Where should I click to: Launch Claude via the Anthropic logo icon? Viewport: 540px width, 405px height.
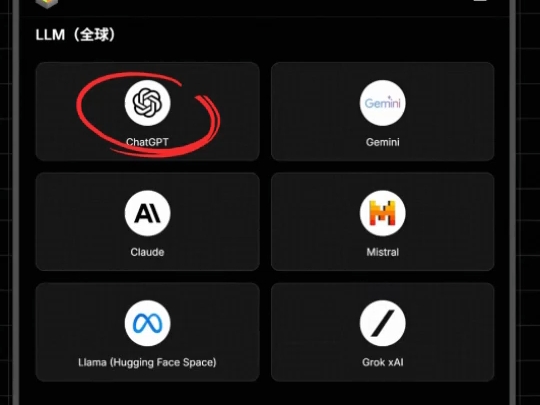pos(147,213)
